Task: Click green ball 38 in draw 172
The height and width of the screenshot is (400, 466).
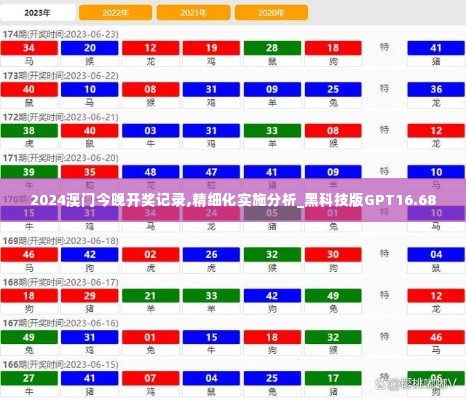Action: [29, 131]
